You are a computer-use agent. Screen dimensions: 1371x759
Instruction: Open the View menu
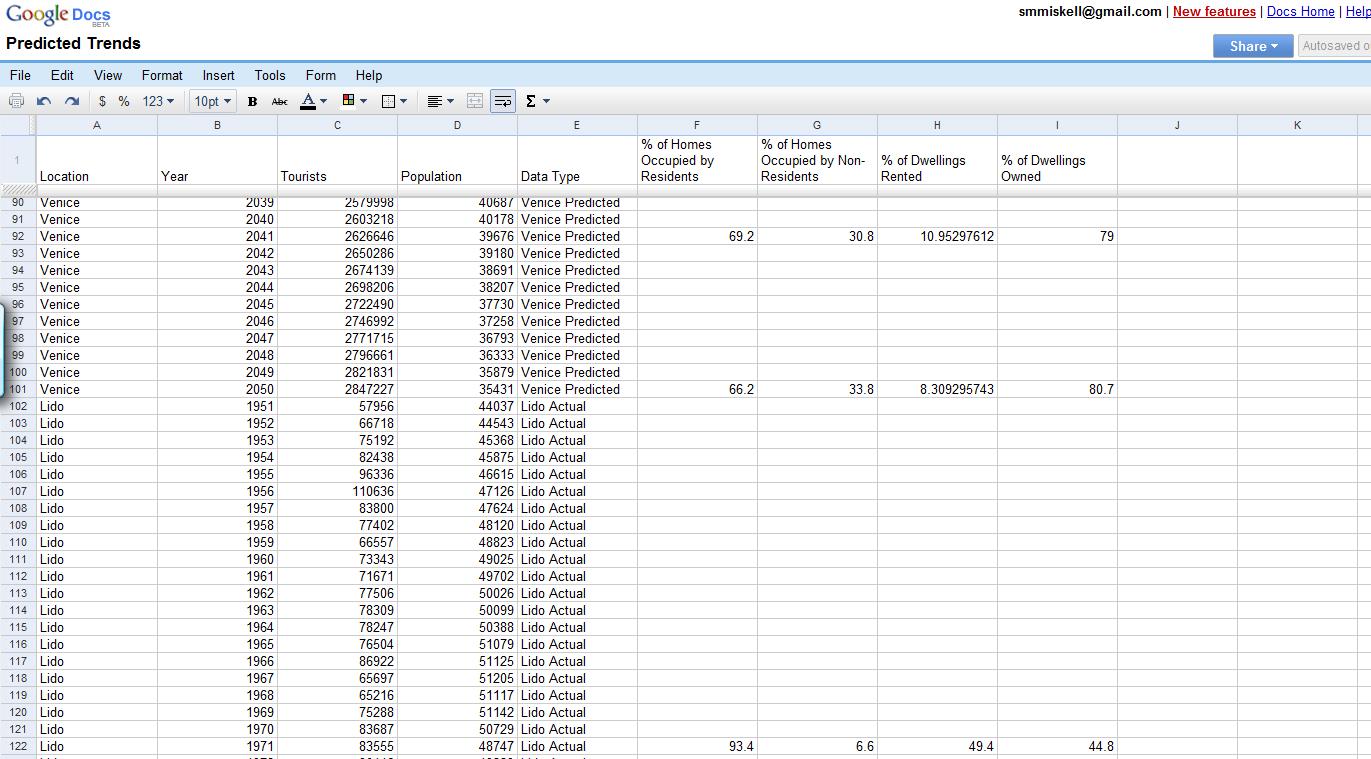[108, 75]
